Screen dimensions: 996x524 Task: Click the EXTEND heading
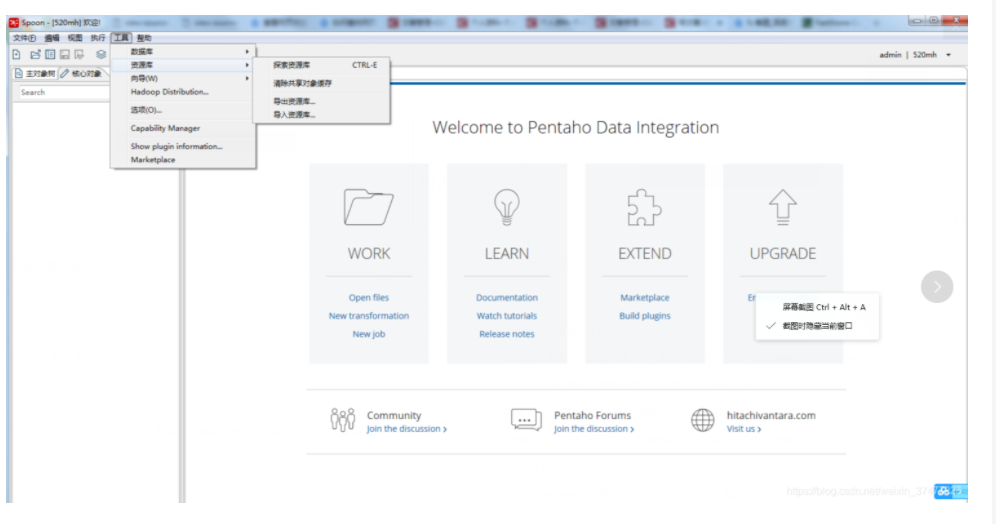pyautogui.click(x=644, y=253)
